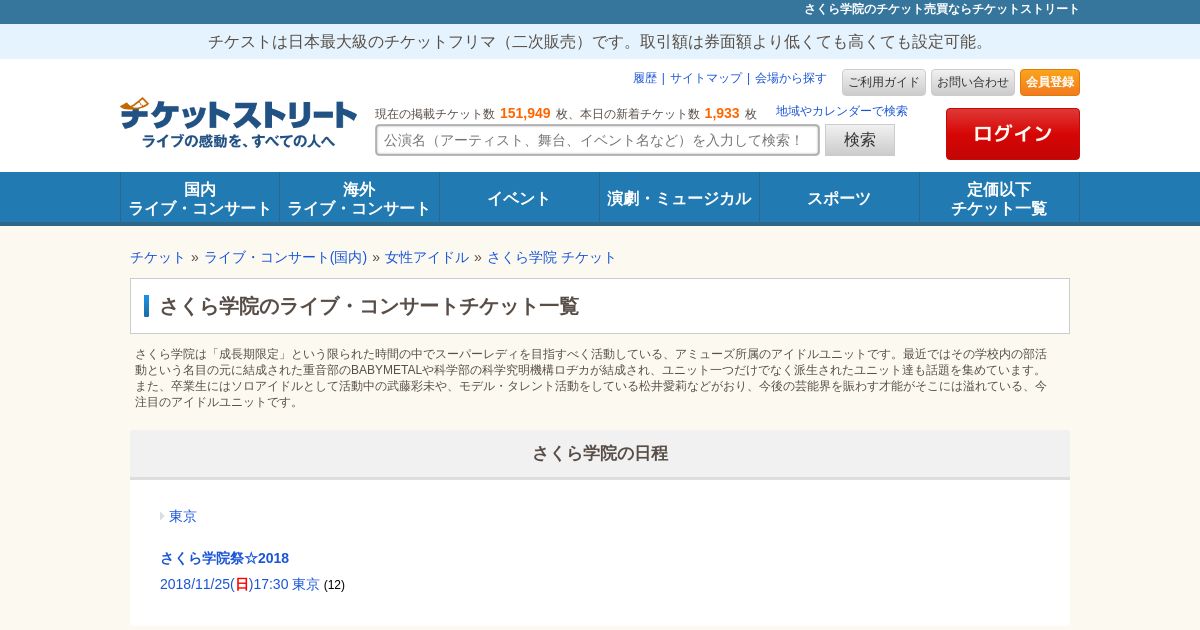This screenshot has width=1200, height=630.
Task: Open the 海外ライブ・コンサート menu
Action: [359, 198]
